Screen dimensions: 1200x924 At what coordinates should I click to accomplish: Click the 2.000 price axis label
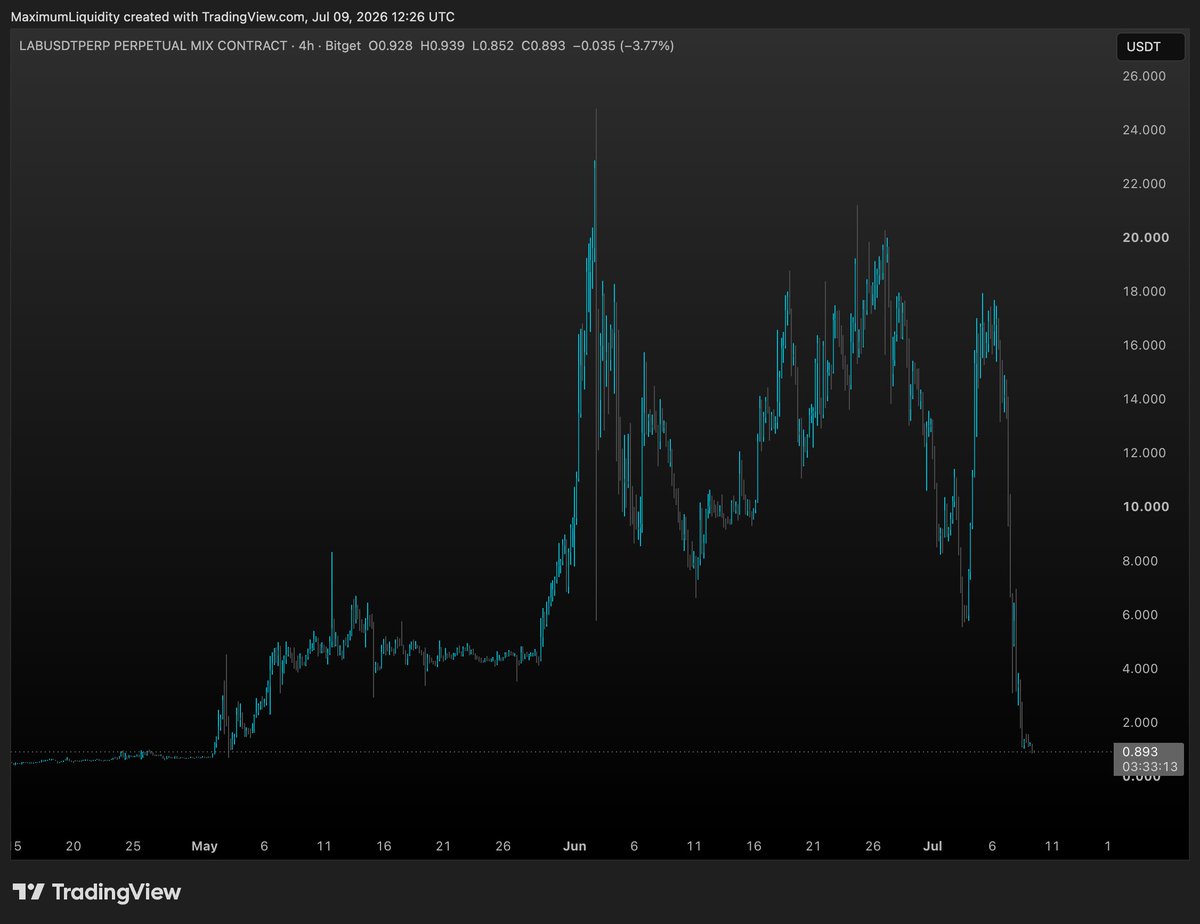[1141, 723]
